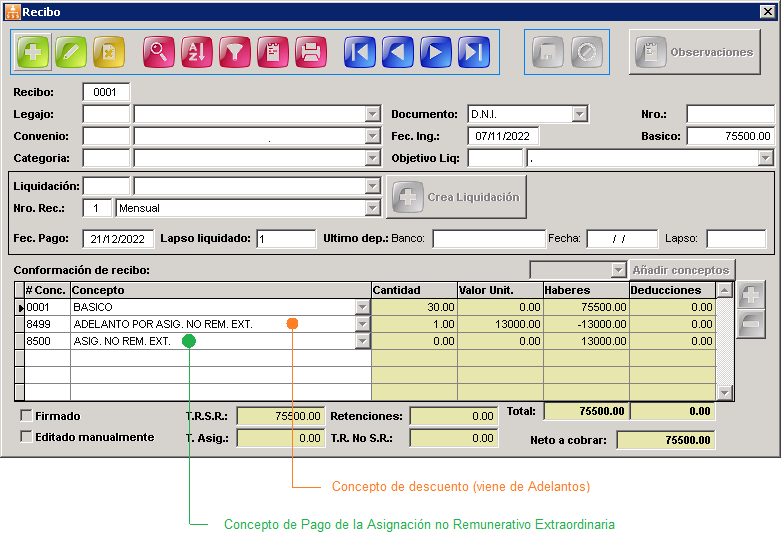Open the magnifier search icon
This screenshot has height=541, width=781.
pyautogui.click(x=158, y=52)
